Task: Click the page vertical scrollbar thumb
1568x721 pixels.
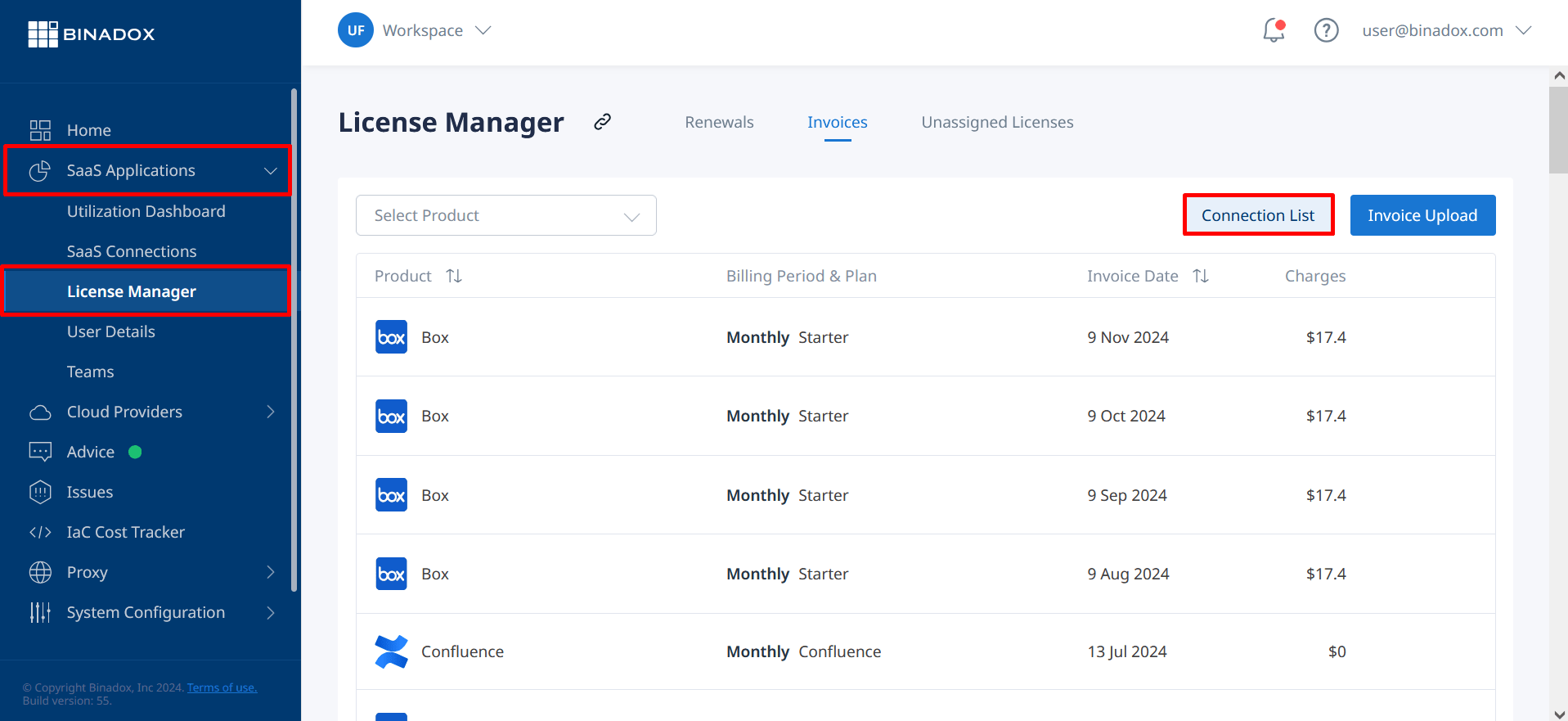Action: coord(1558,129)
